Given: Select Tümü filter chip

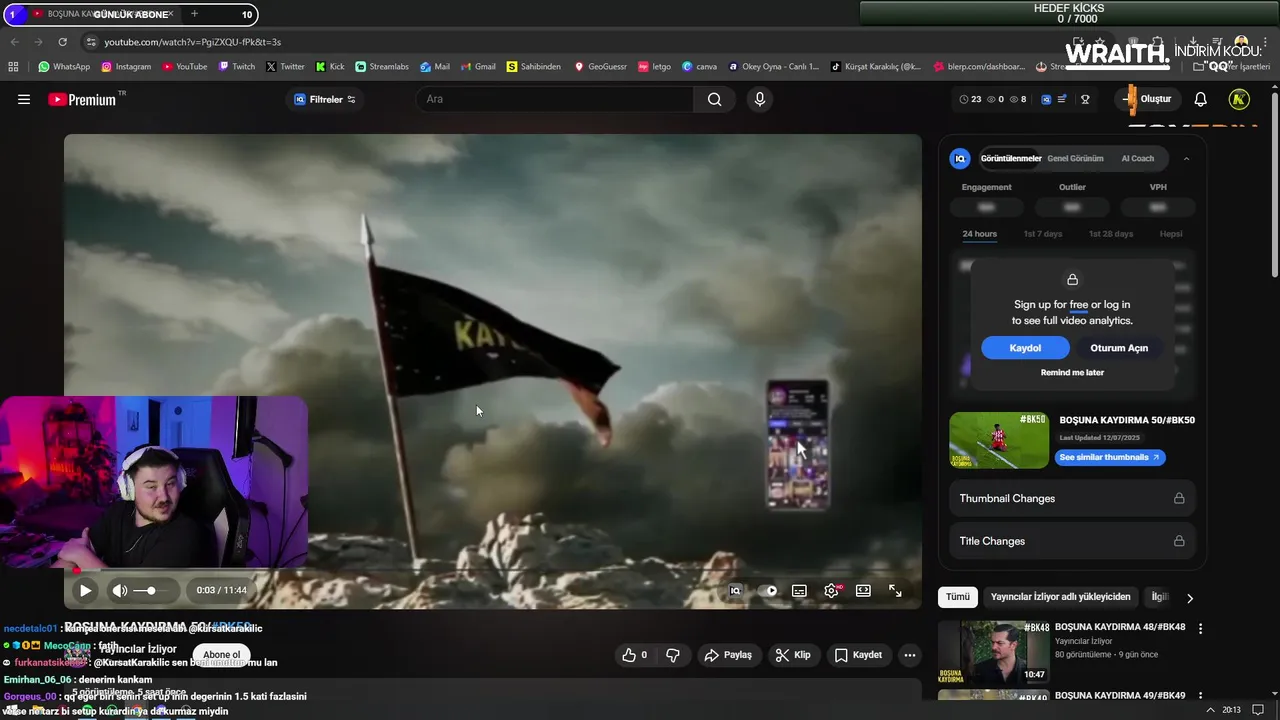Looking at the screenshot, I should click(958, 597).
